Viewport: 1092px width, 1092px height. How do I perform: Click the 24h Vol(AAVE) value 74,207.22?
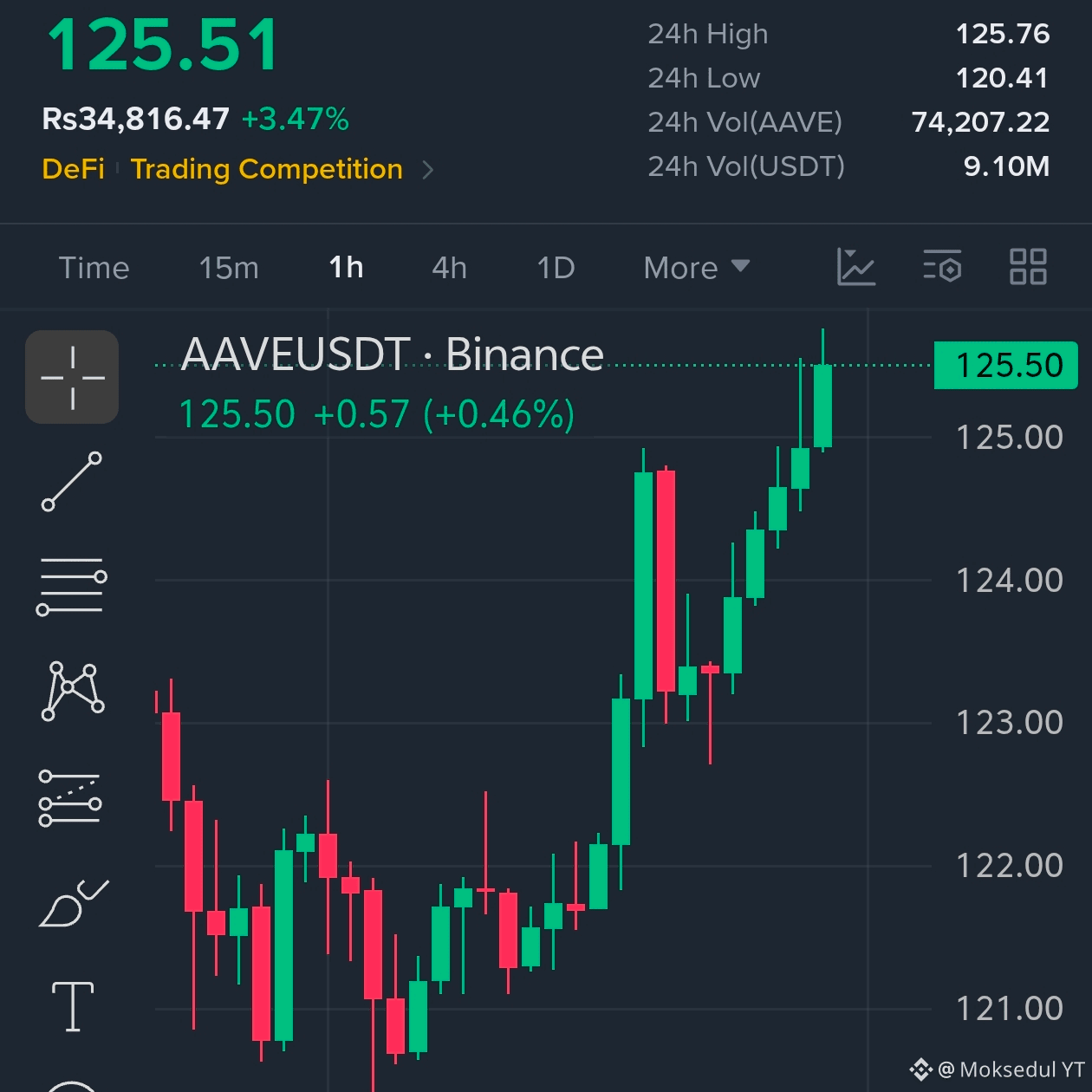[x=980, y=122]
